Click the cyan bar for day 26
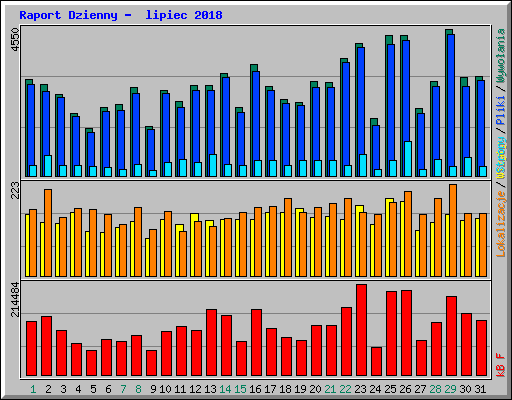The image size is (512, 400). point(408,159)
